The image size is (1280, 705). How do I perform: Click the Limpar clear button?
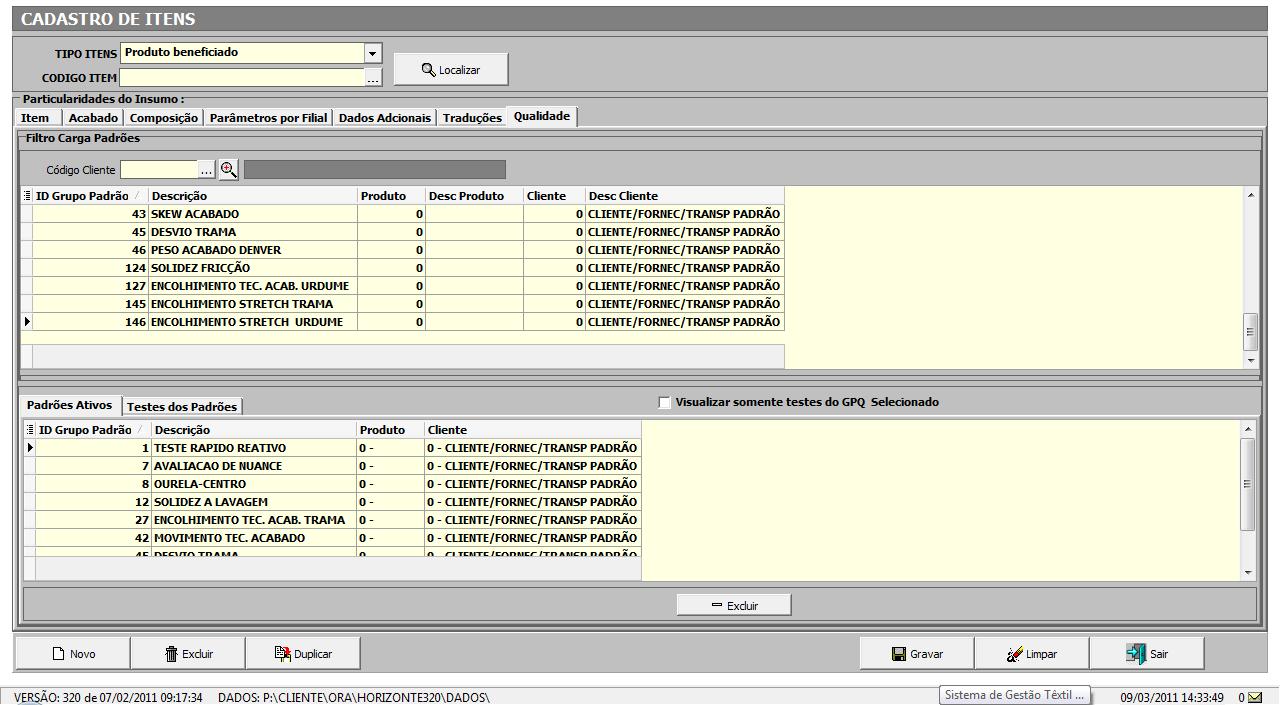coord(1032,654)
